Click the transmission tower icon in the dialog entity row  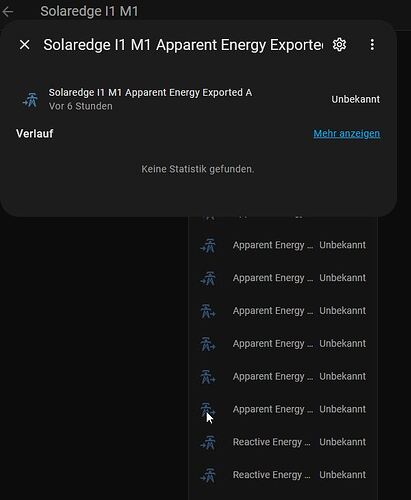pyautogui.click(x=30, y=100)
